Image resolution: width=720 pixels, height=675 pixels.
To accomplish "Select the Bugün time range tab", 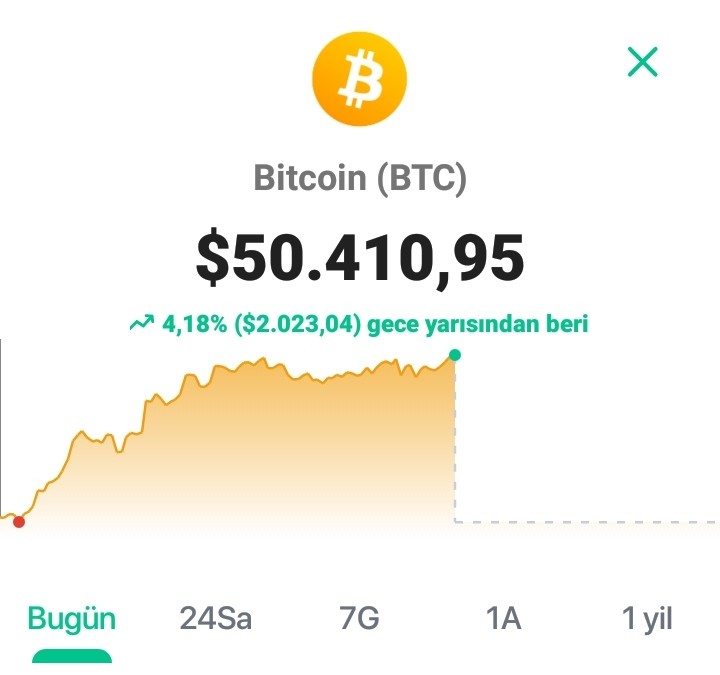I will (72, 619).
